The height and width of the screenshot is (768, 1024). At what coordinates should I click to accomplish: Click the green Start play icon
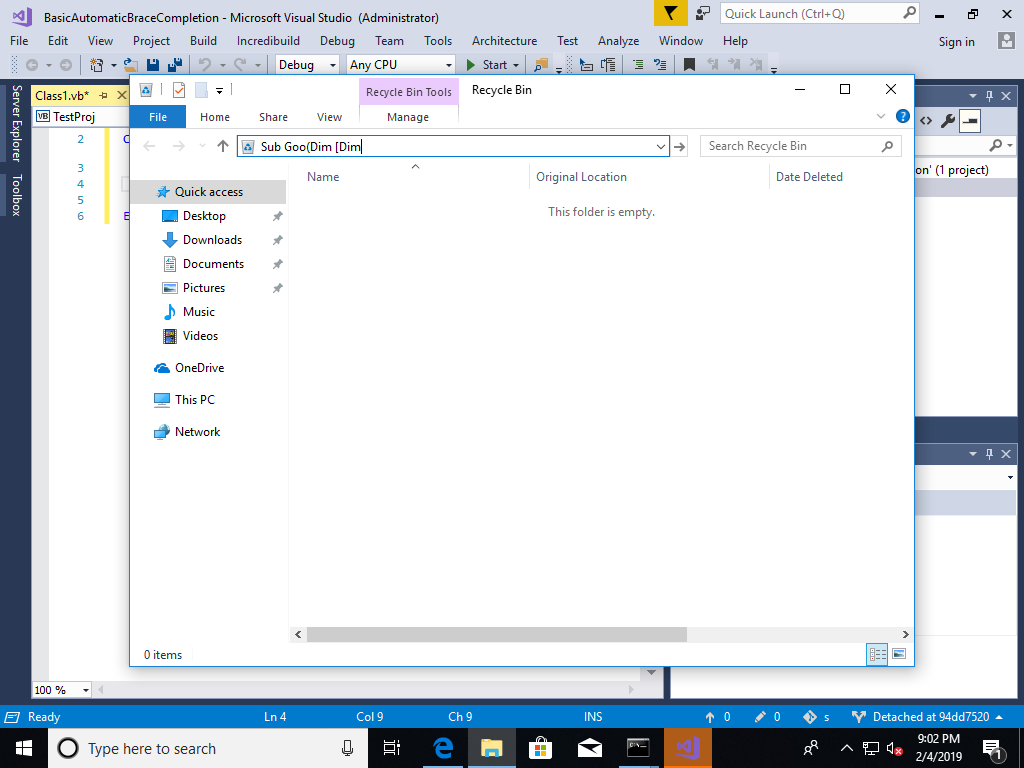(x=471, y=65)
